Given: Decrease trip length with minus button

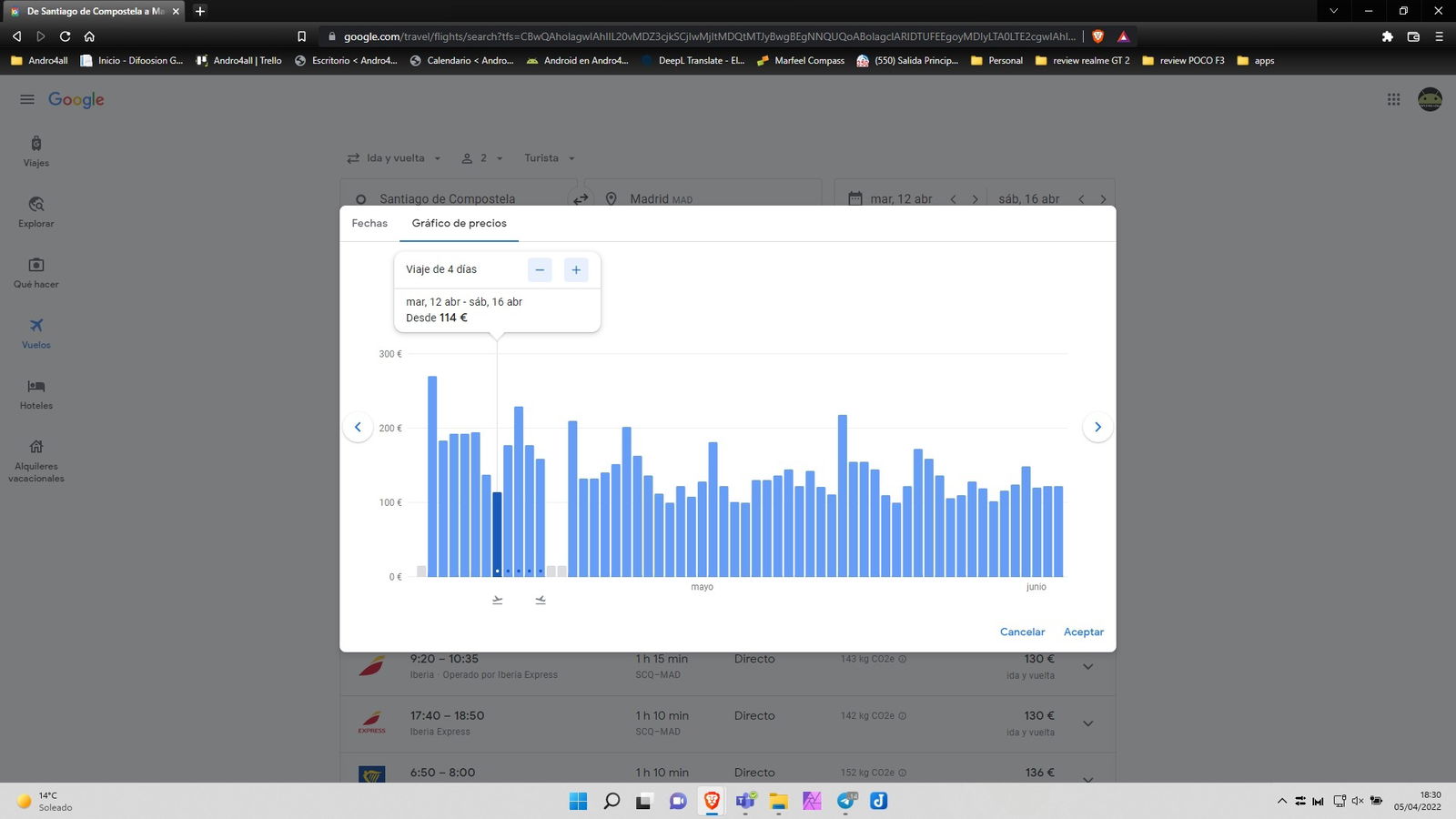Looking at the screenshot, I should (540, 270).
